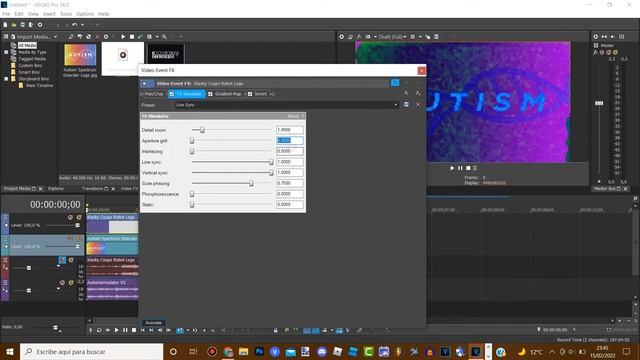Open the video preview properties gear icon
Viewport: 640px width, 360px height.
point(342,37)
